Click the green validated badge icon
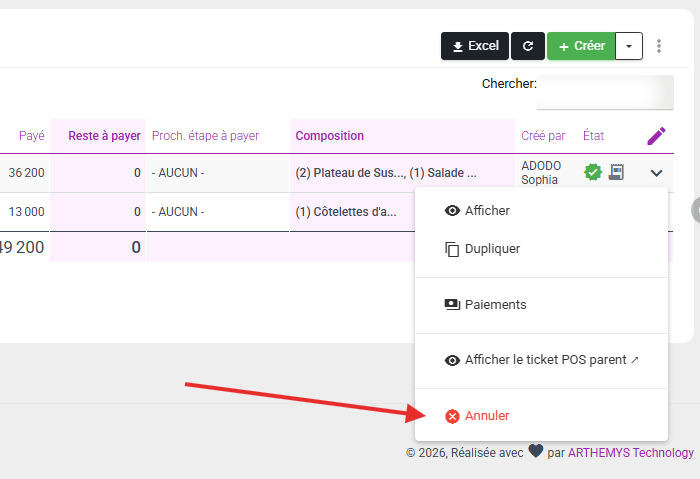700x479 pixels. (x=593, y=172)
